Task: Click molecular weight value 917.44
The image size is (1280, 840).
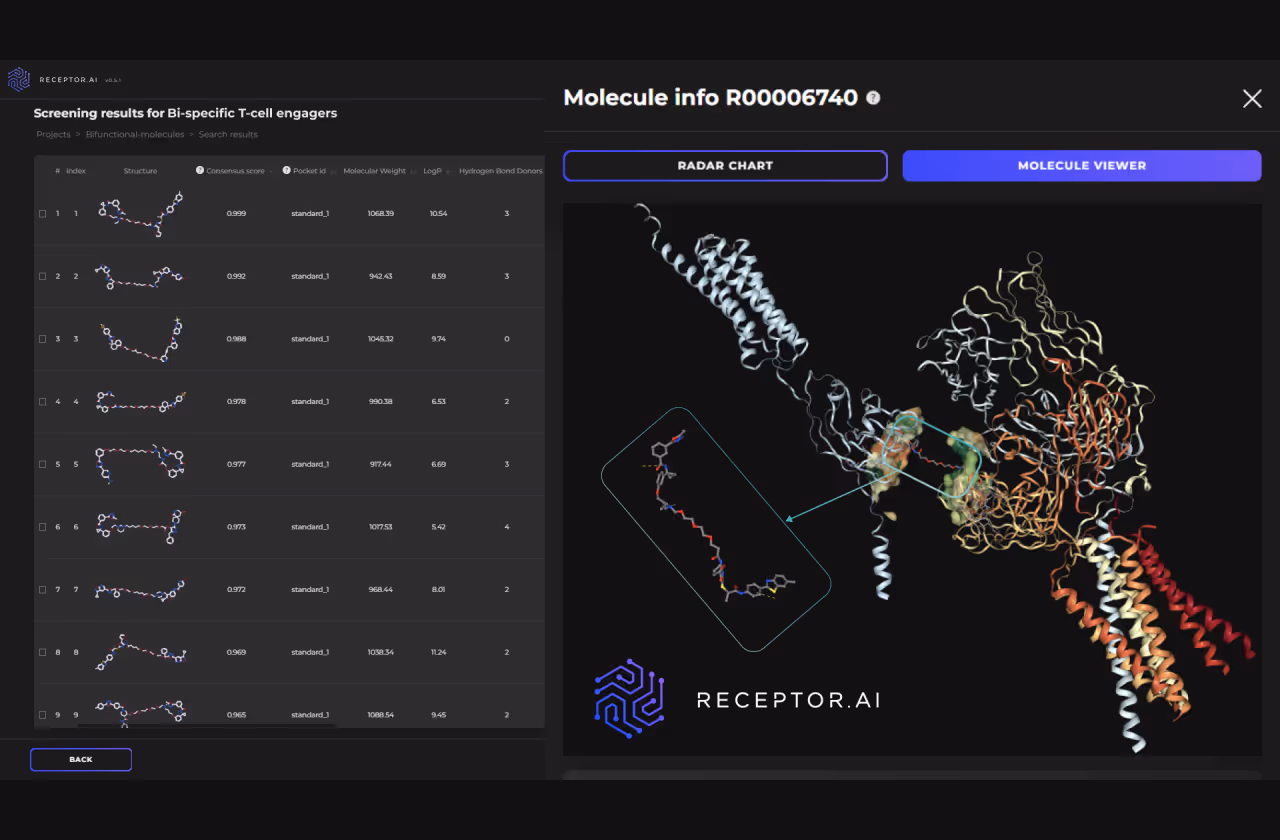Action: click(380, 464)
